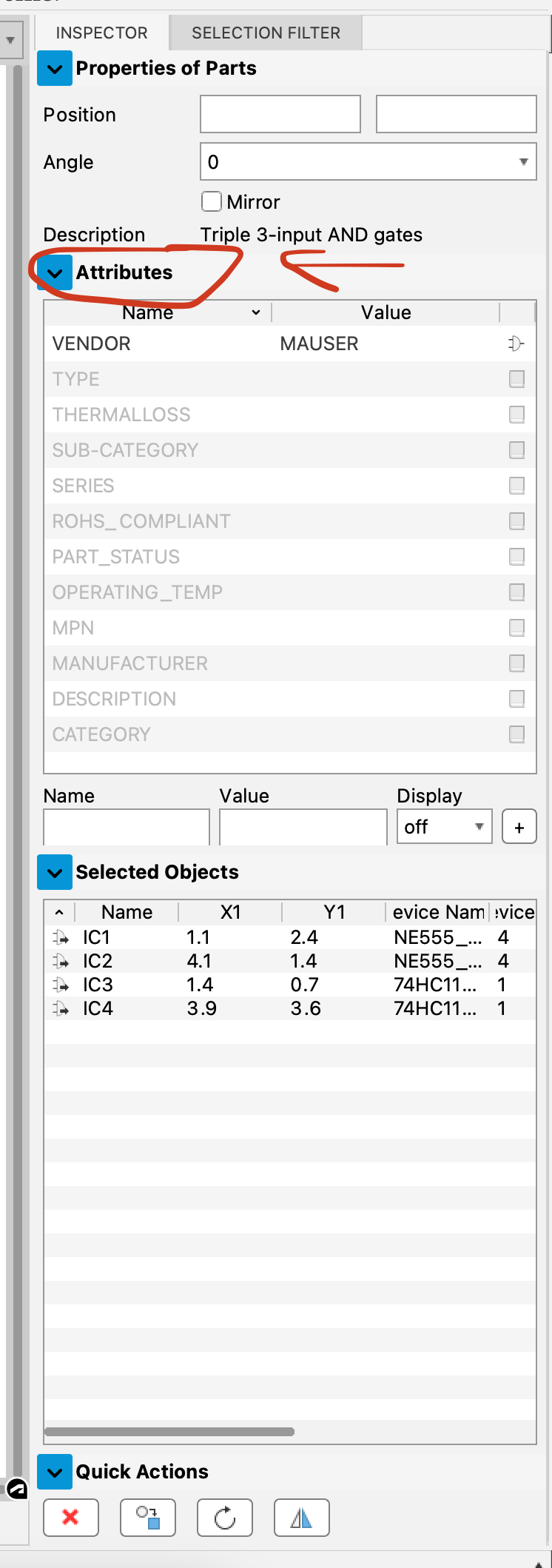Click the + button to add an attribute
552x1568 pixels.
click(519, 826)
